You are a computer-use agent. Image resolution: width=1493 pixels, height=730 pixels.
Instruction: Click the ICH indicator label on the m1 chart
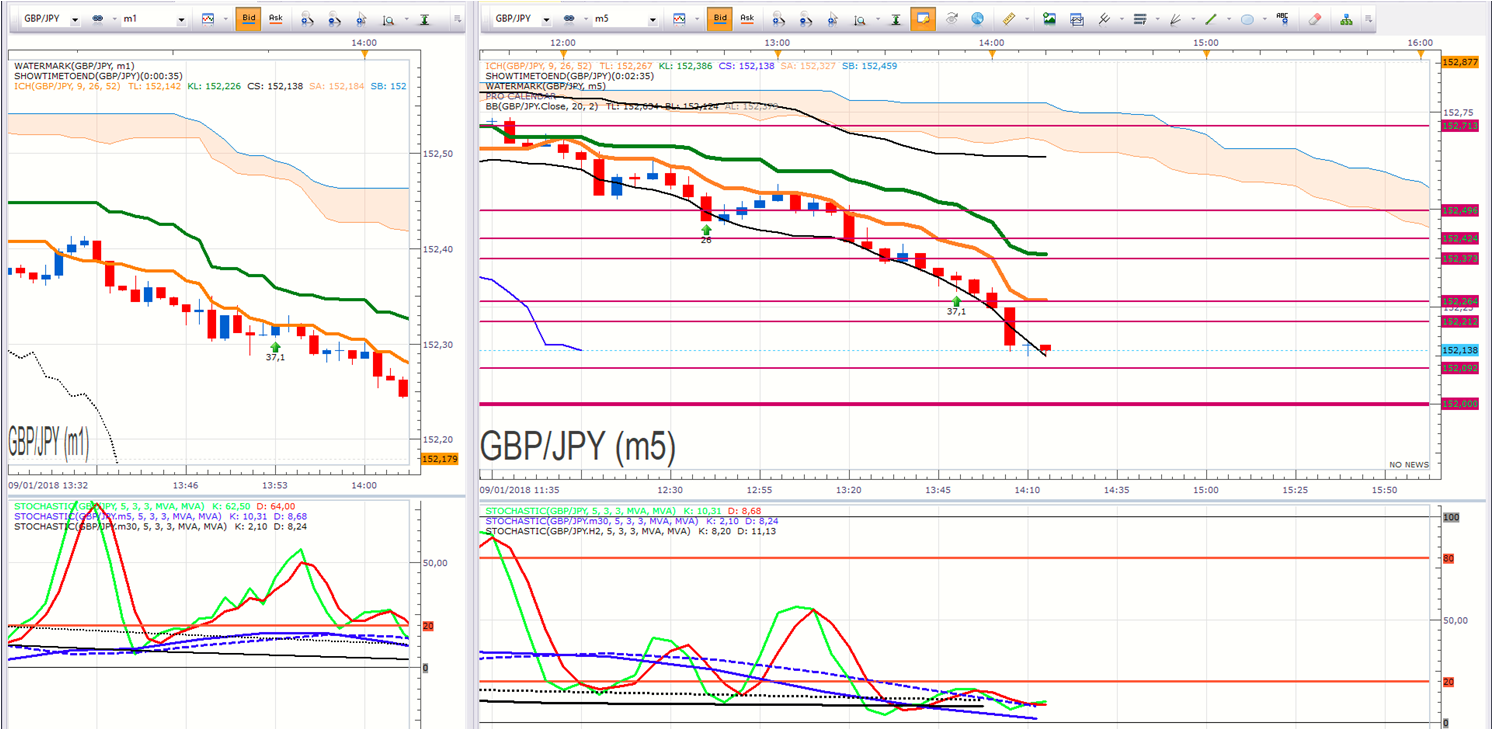coord(68,86)
